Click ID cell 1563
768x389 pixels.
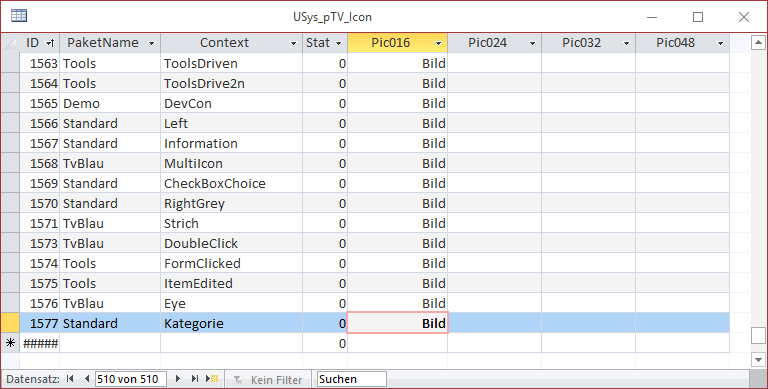point(40,63)
